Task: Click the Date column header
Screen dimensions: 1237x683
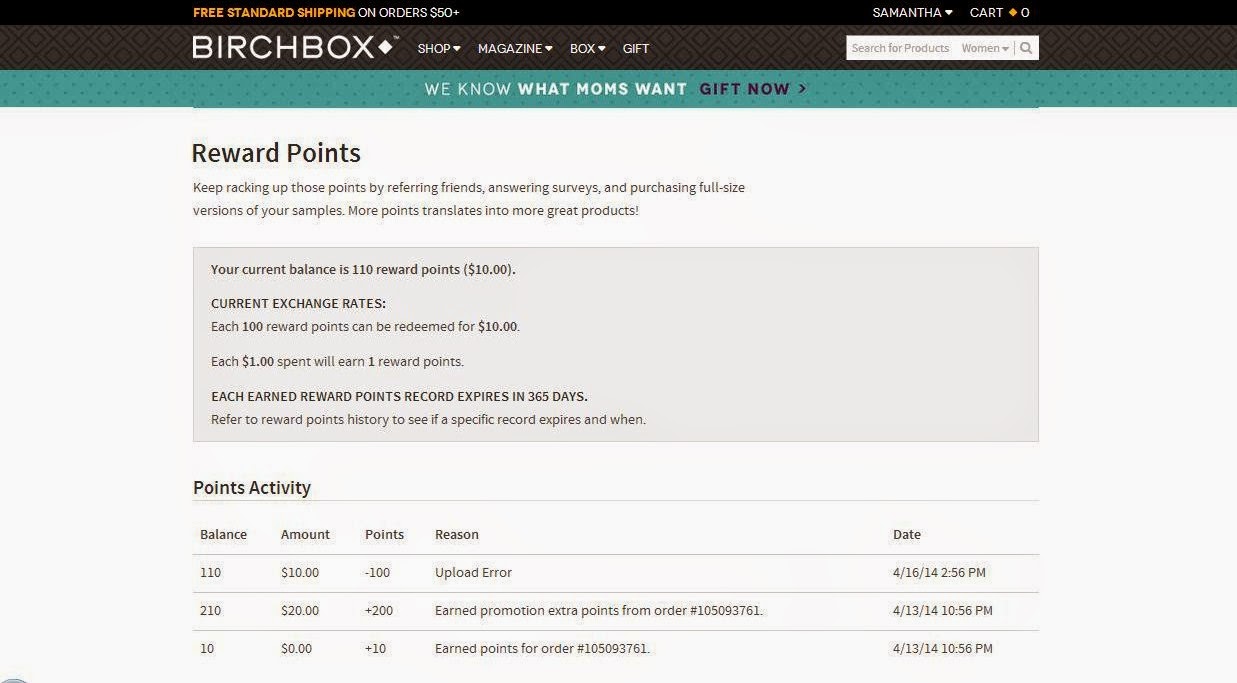Action: click(907, 534)
